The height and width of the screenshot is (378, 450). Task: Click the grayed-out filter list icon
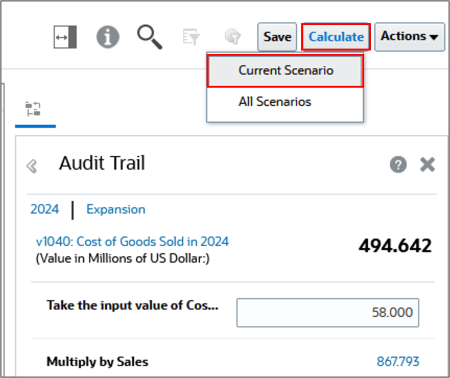pyautogui.click(x=191, y=37)
